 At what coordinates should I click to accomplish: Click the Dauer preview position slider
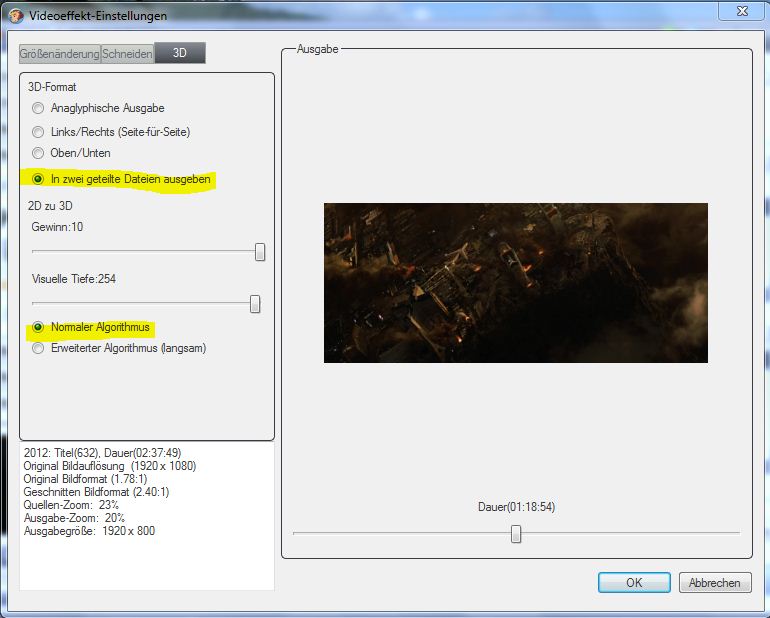click(516, 534)
